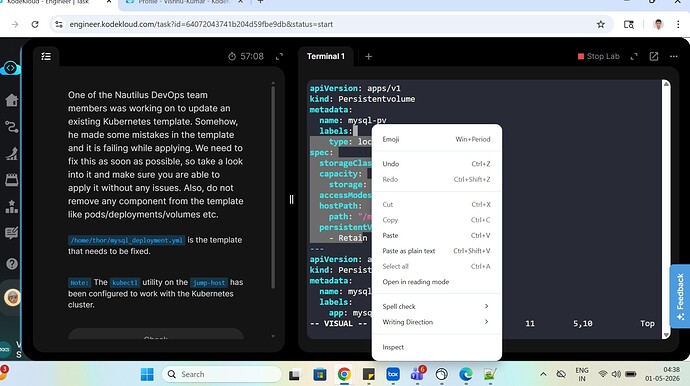Open the terminal more options menu
The height and width of the screenshot is (386, 690).
674,56
